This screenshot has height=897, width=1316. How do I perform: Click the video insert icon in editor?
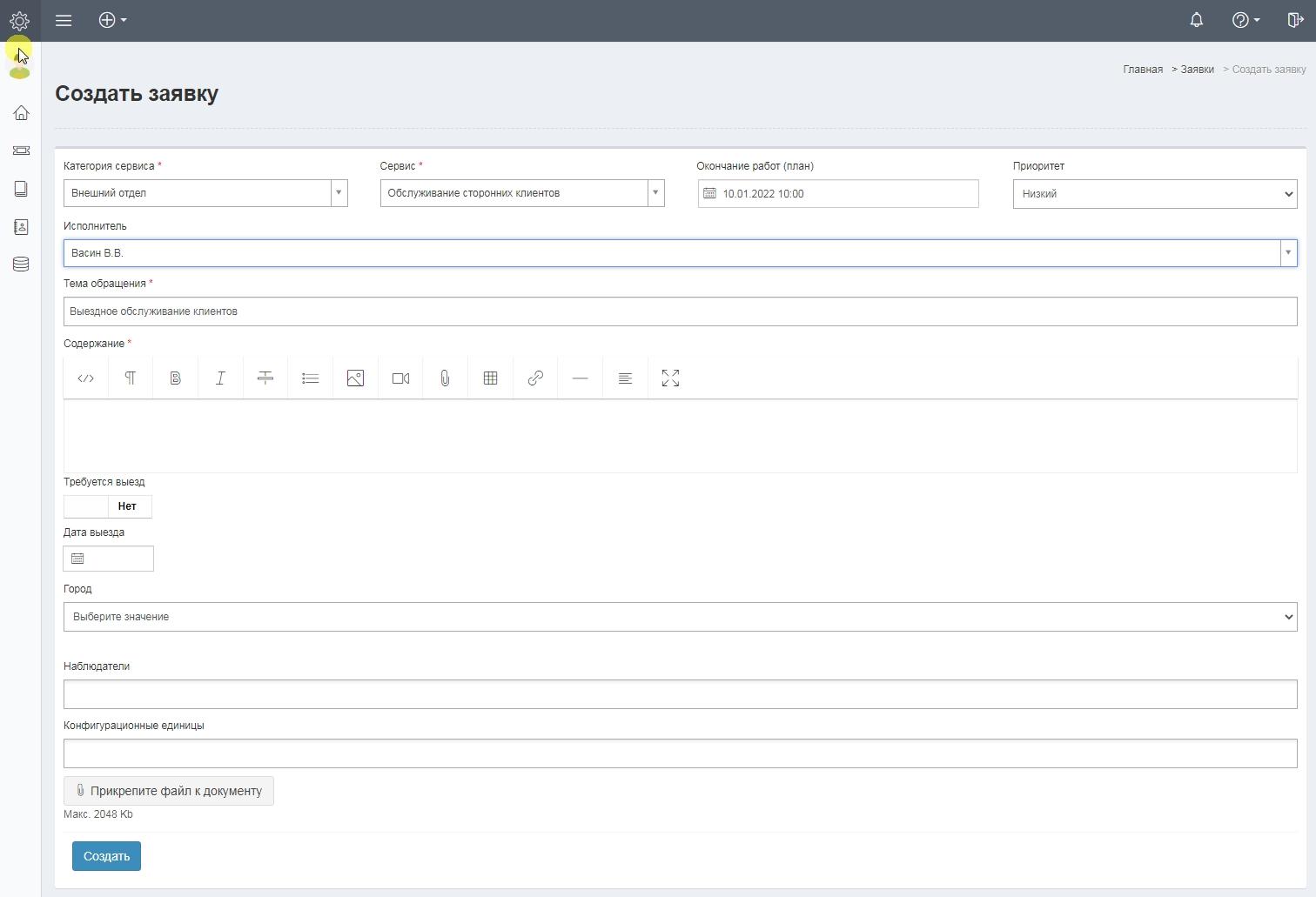point(400,378)
